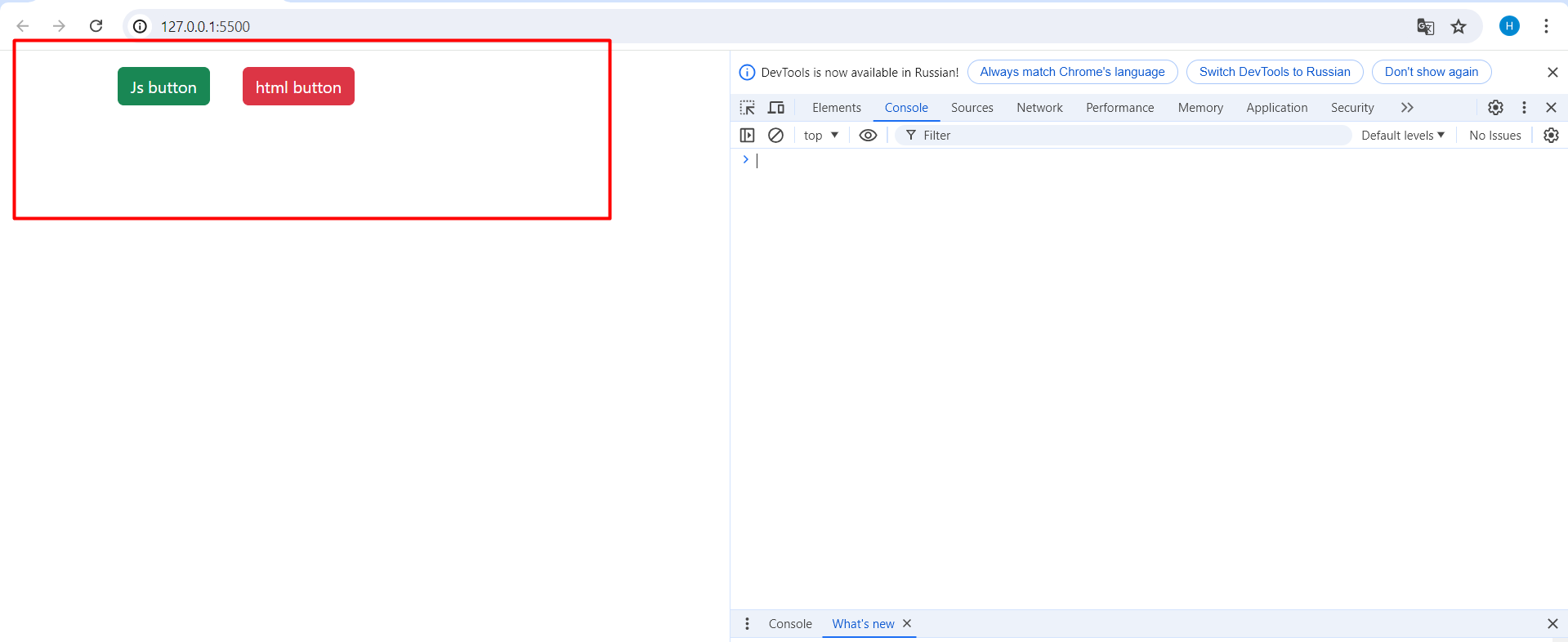Click the address bar URL 127.0.0.1:5500
Screen dimensions: 1568x642
(205, 27)
